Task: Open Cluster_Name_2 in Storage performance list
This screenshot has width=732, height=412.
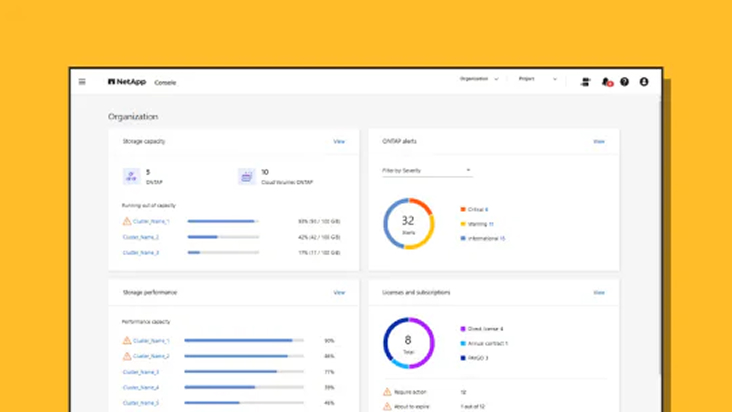Action: tap(151, 356)
